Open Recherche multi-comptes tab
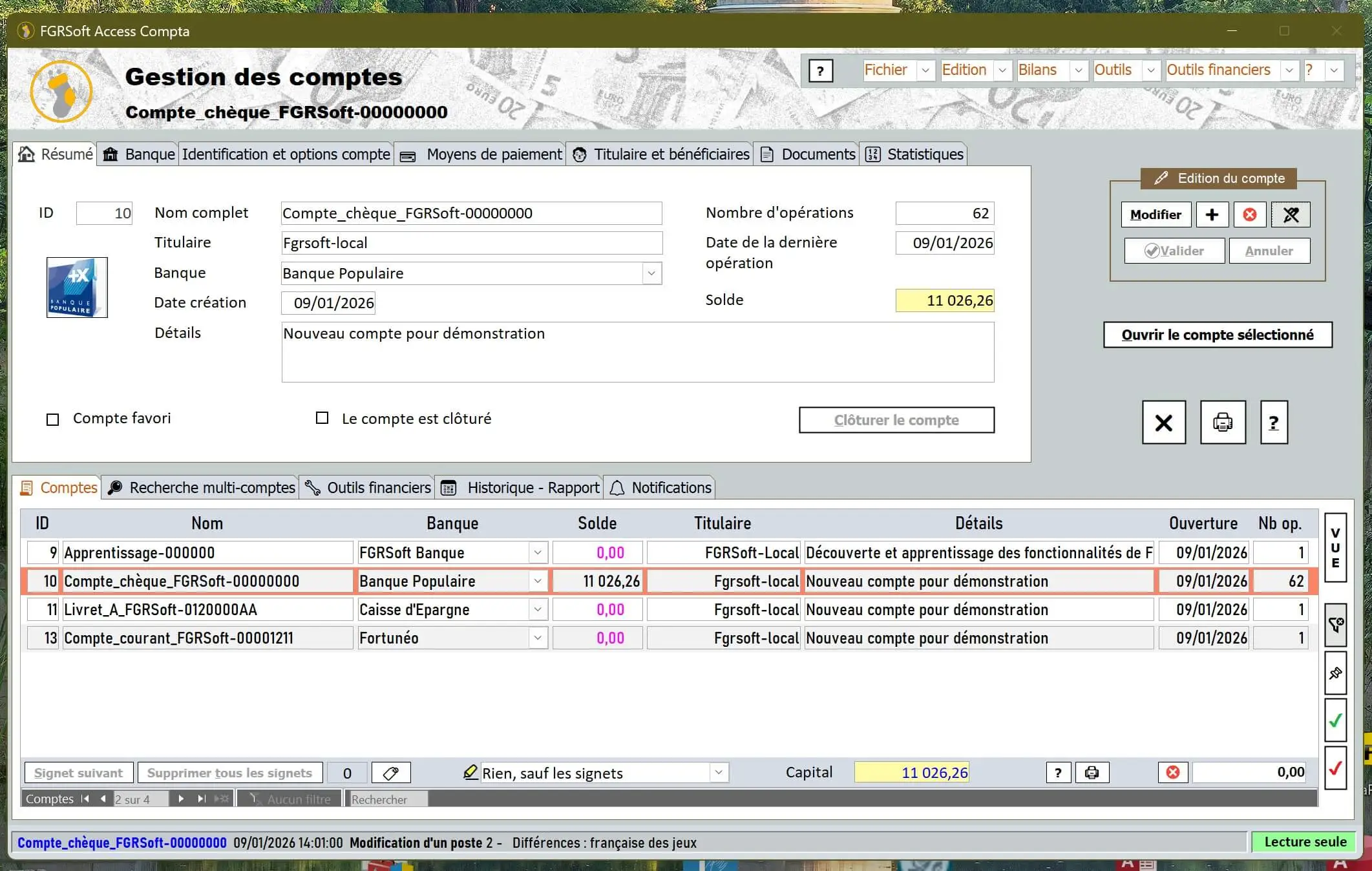Image resolution: width=1372 pixels, height=871 pixels. pyautogui.click(x=200, y=488)
